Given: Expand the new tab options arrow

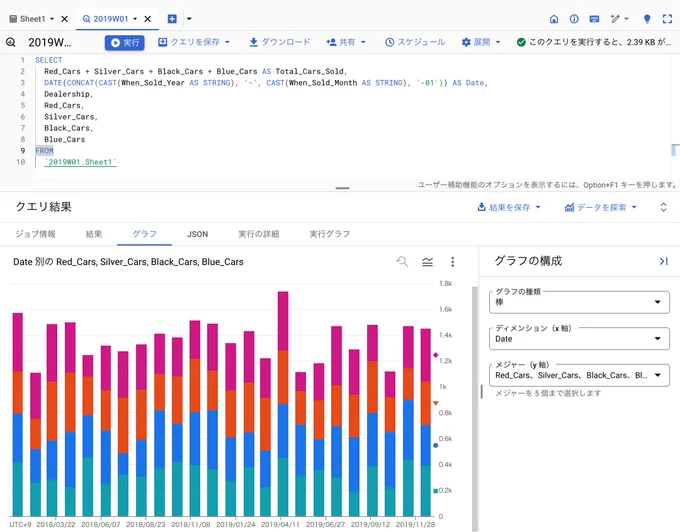Looking at the screenshot, I should [x=189, y=19].
